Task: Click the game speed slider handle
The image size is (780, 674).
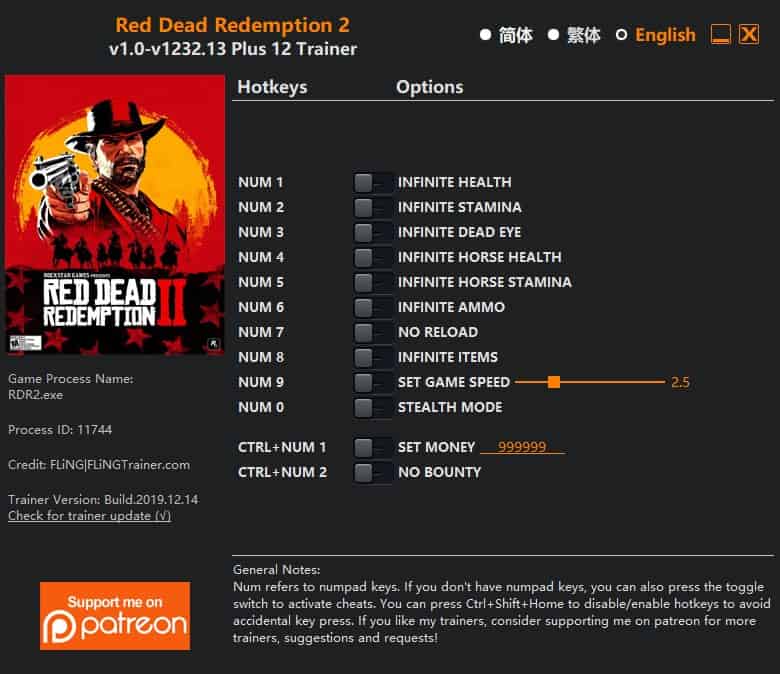Action: tap(554, 382)
